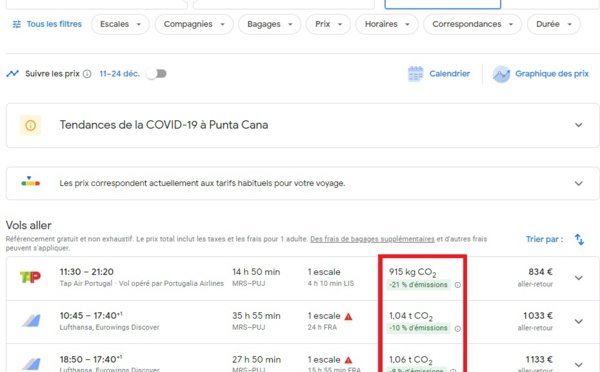
Task: Expand the 1 133 € flight details
Action: coord(579,365)
